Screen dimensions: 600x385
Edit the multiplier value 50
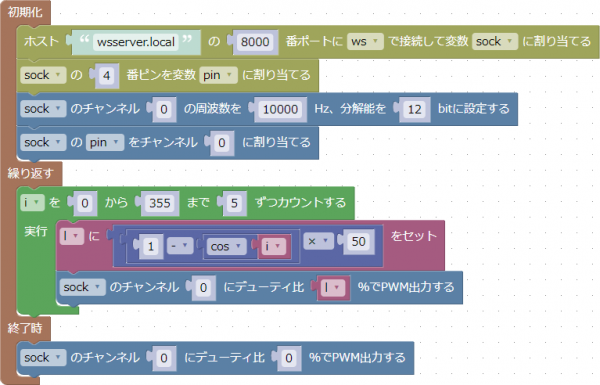click(359, 242)
